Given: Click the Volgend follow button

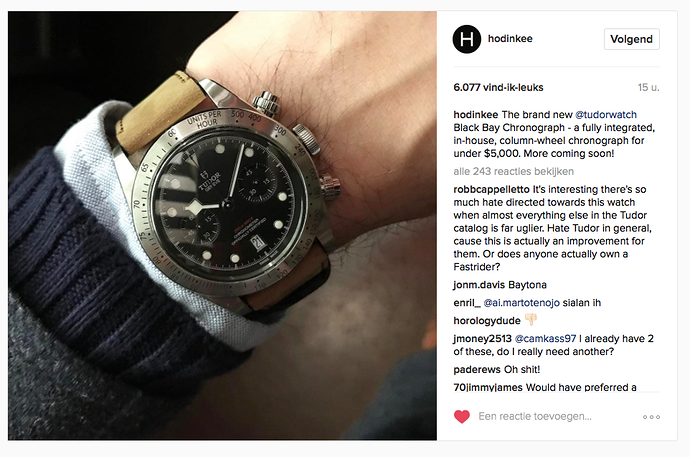Looking at the screenshot, I should [x=631, y=39].
